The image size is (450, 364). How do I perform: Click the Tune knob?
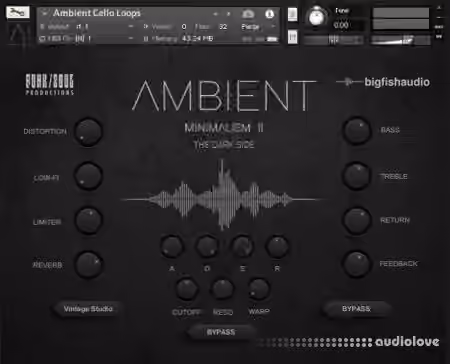(316, 17)
